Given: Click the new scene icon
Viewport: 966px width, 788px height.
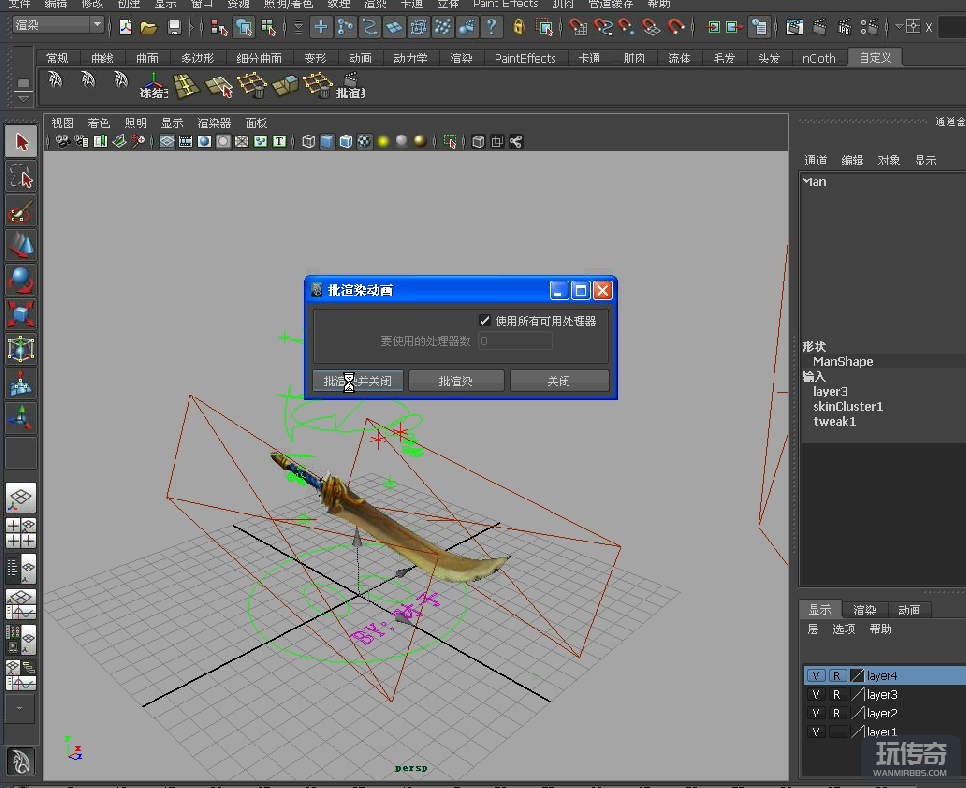Looking at the screenshot, I should point(126,27).
